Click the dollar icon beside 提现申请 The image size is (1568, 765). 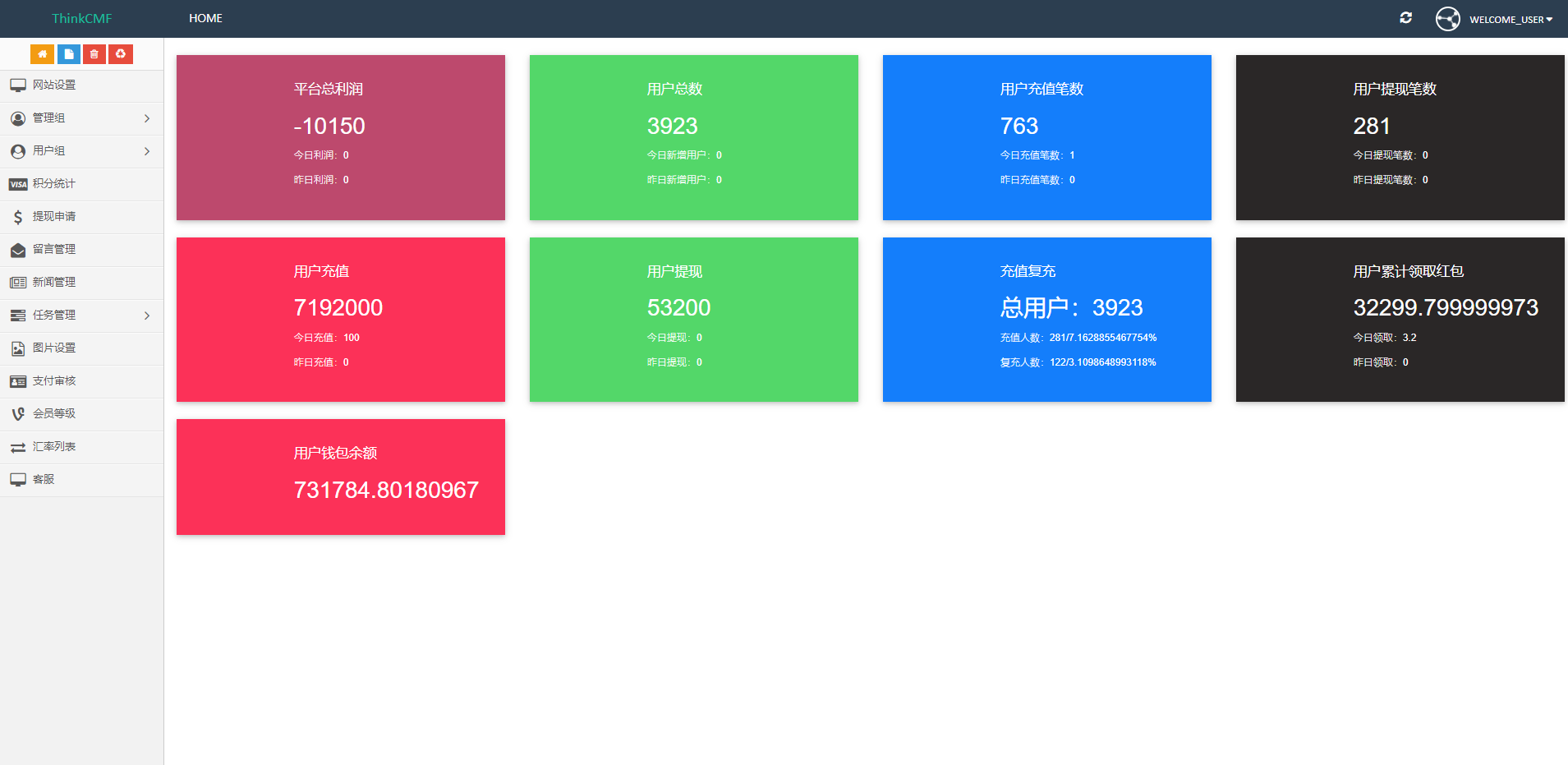[x=18, y=217]
